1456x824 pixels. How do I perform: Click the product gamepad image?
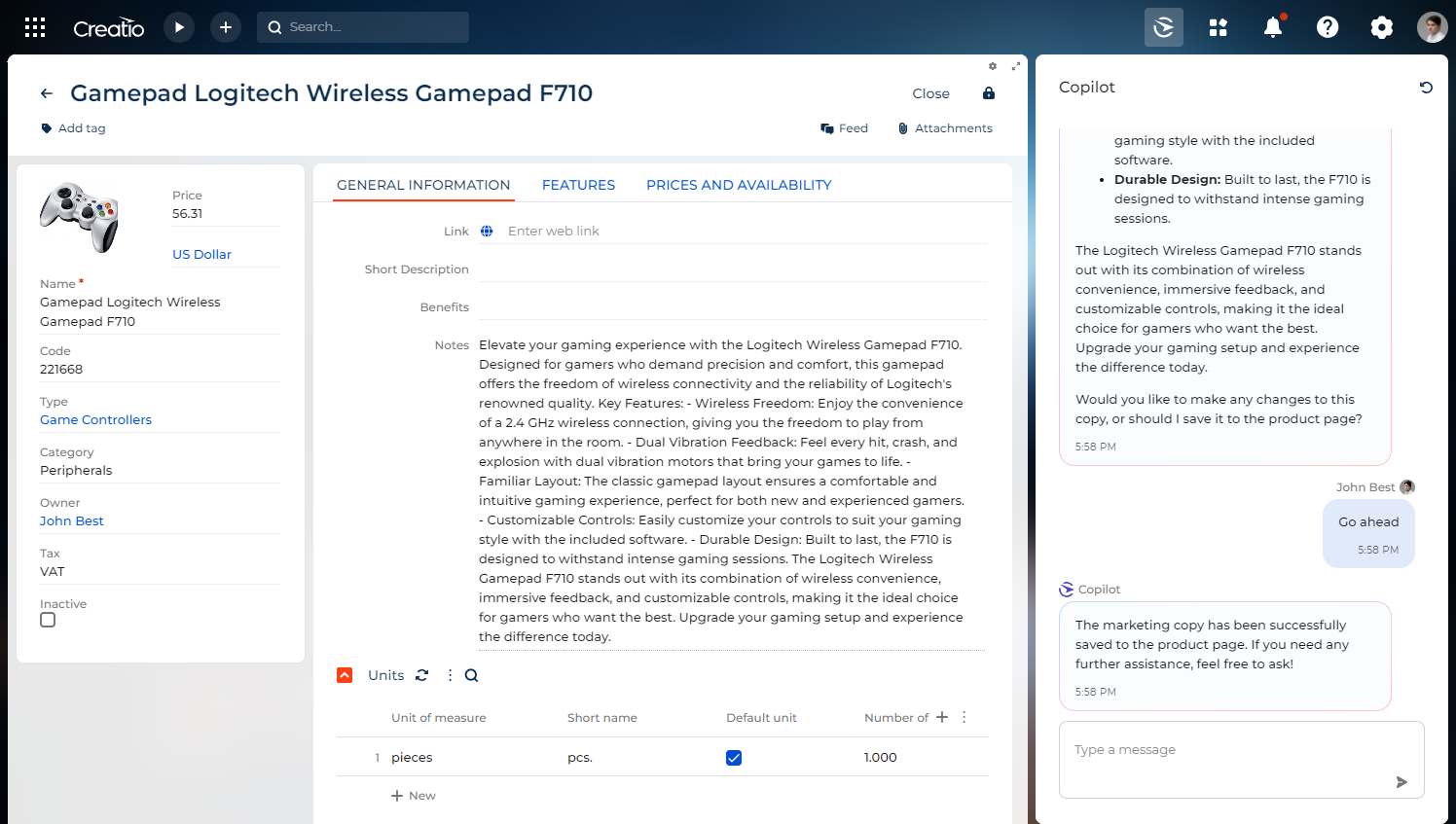[79, 216]
